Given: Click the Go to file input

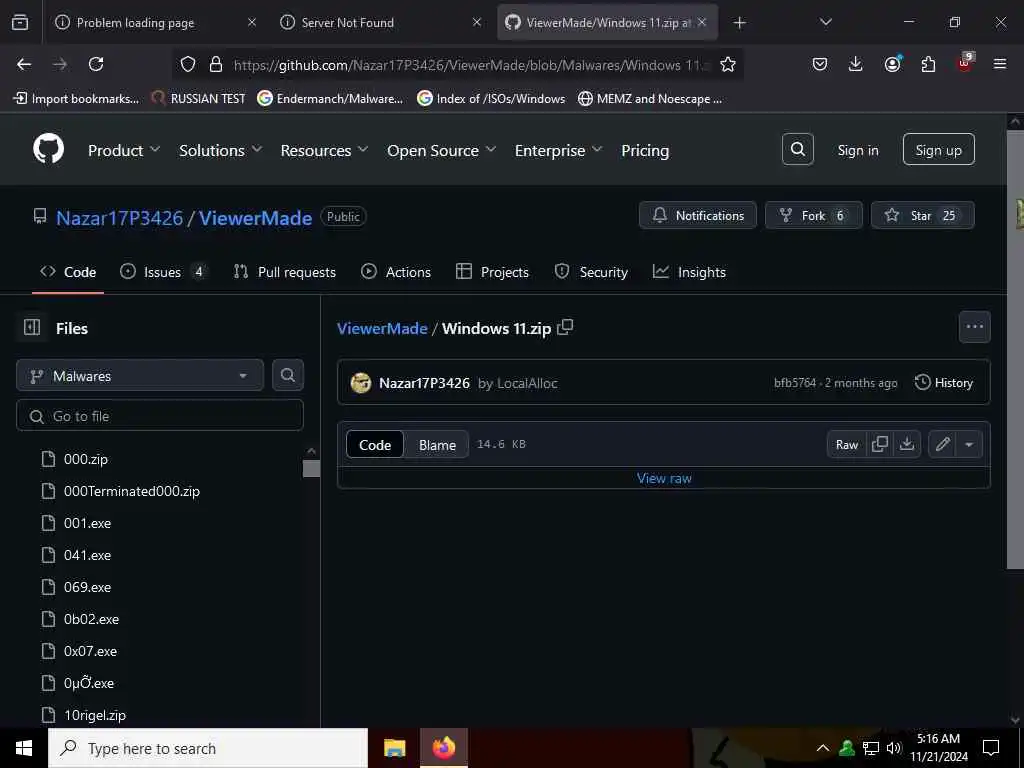Looking at the screenshot, I should (x=160, y=415).
